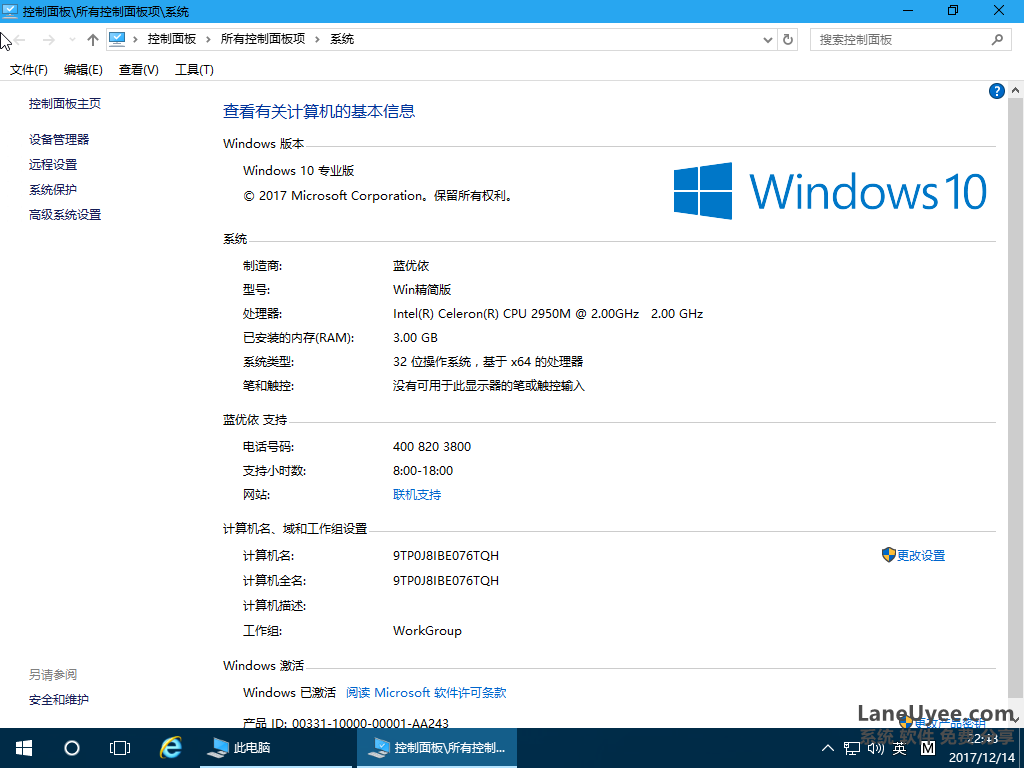Refresh the System page
The width and height of the screenshot is (1024, 768).
click(788, 40)
